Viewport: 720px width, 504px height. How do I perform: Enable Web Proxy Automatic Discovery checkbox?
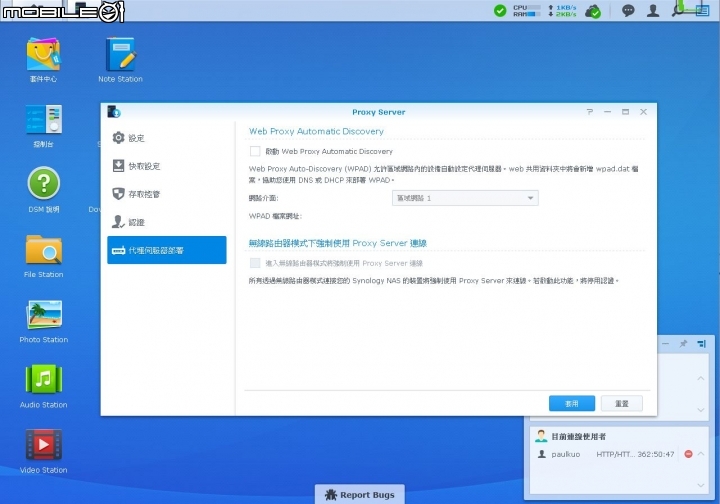pyautogui.click(x=255, y=151)
